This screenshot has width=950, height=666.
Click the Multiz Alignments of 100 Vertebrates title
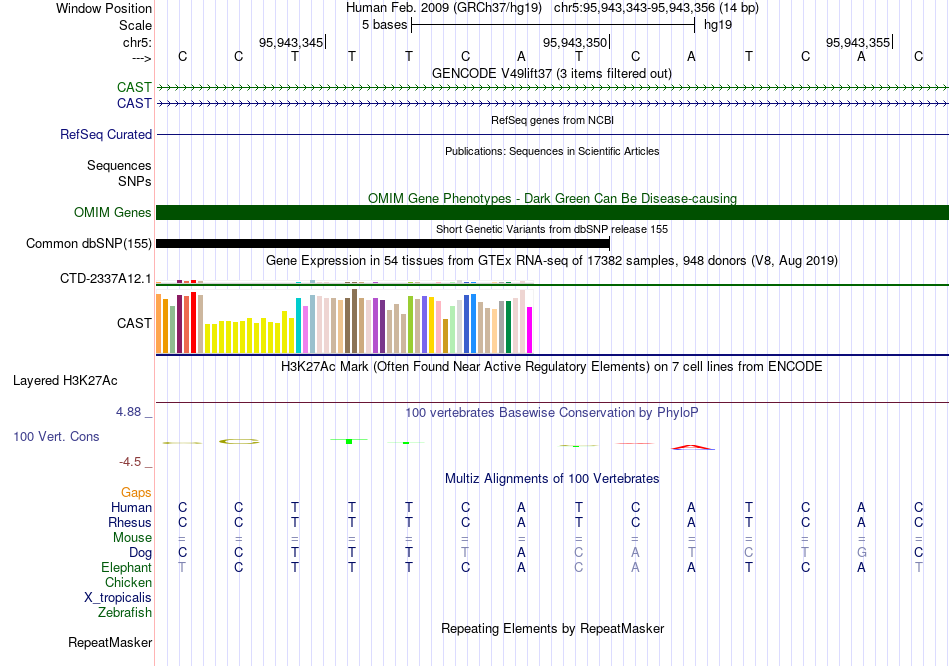click(552, 478)
